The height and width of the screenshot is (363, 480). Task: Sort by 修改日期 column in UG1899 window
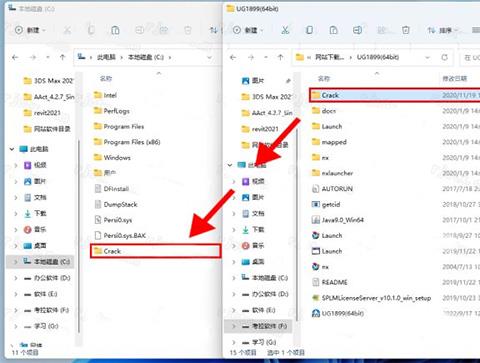455,79
